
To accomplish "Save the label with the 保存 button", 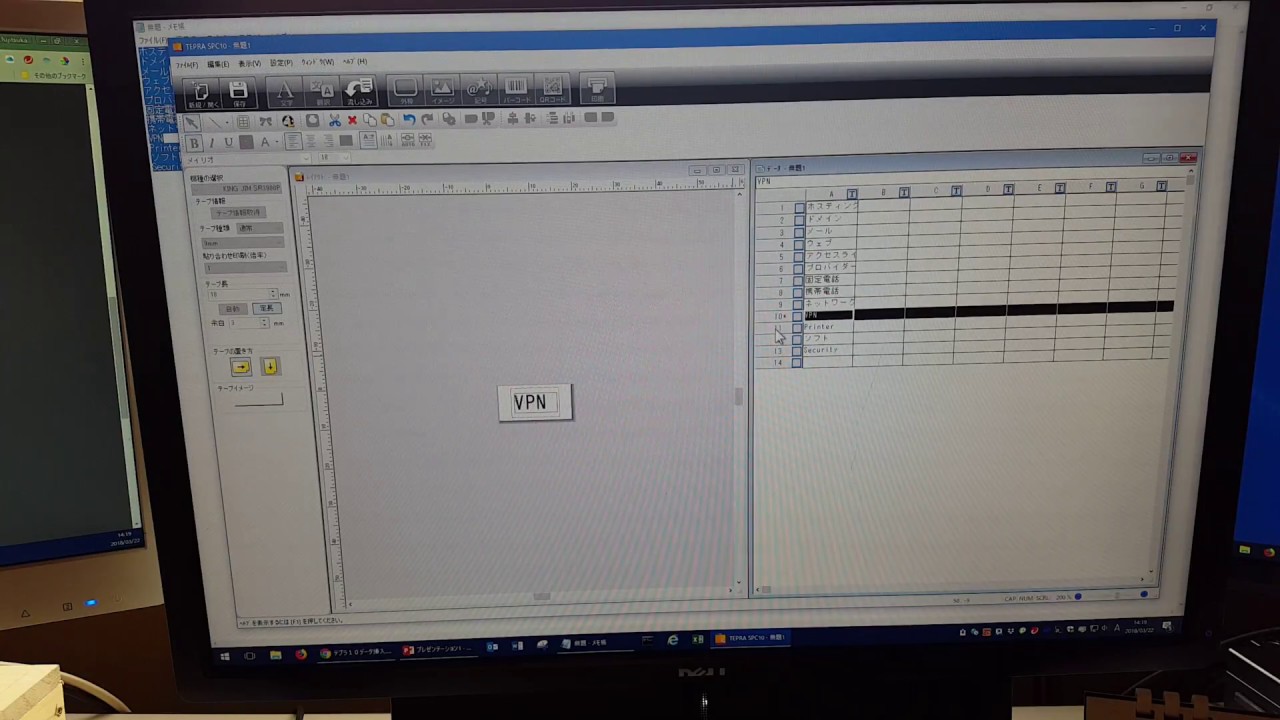I will pyautogui.click(x=239, y=93).
